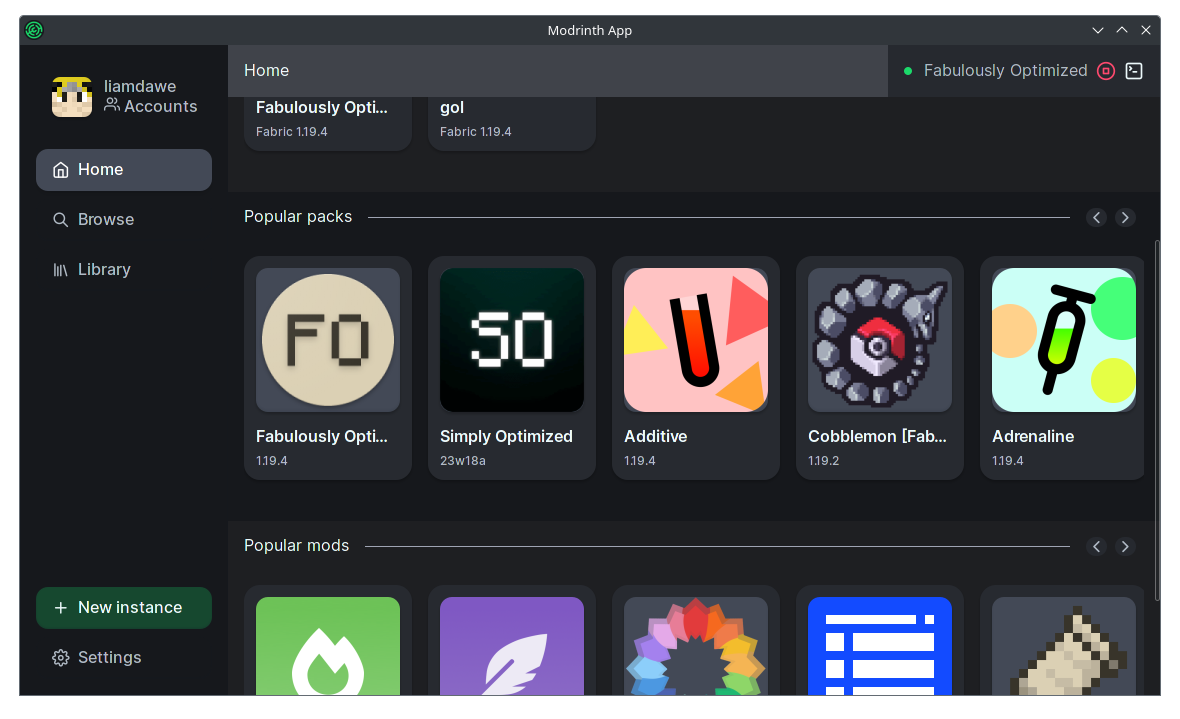
Task: Open the Adrenaline syringe pack icon
Action: (1064, 340)
